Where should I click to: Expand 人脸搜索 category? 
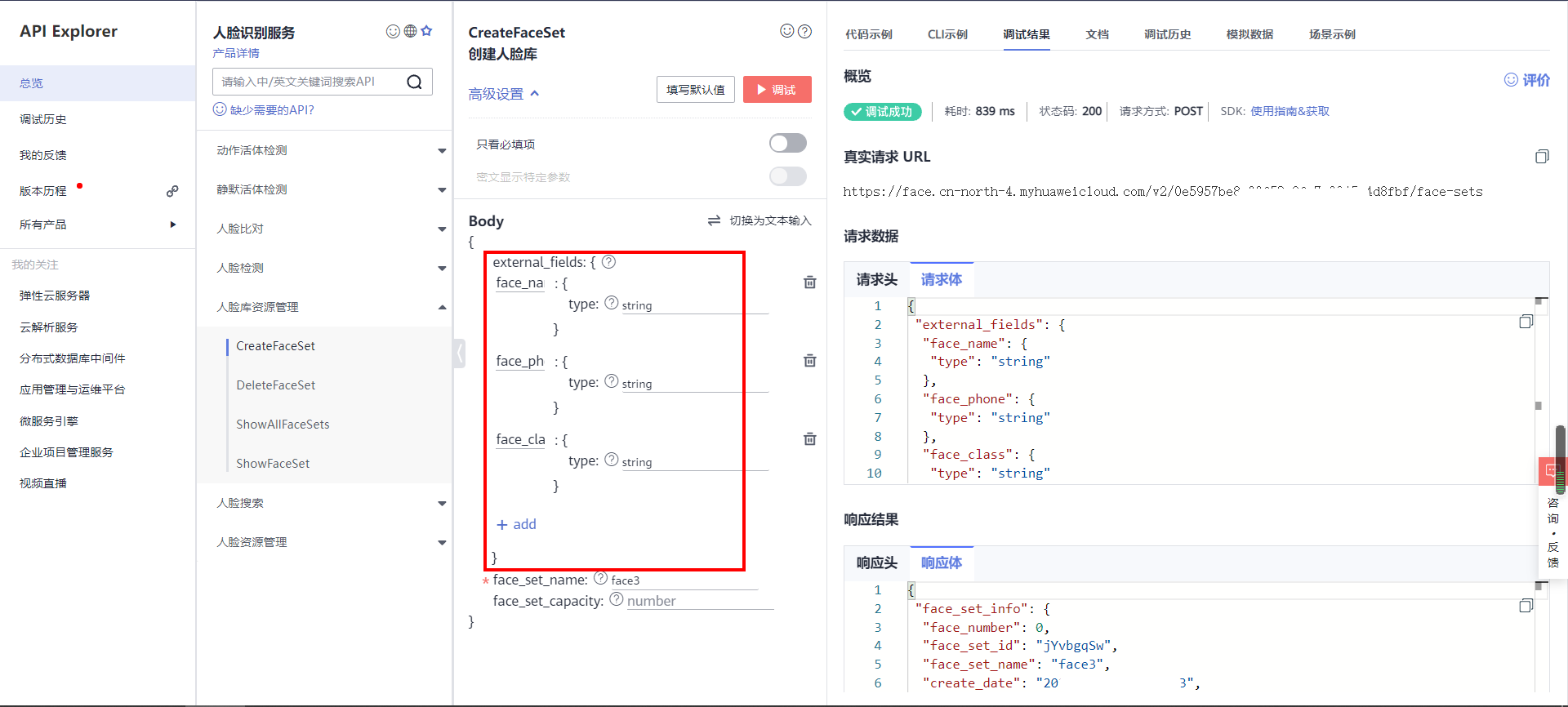tap(442, 504)
